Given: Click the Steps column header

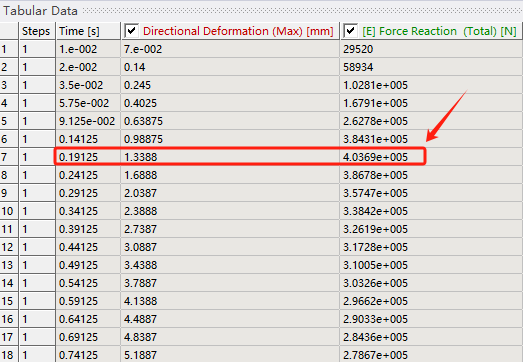Looking at the screenshot, I should click(x=36, y=31).
